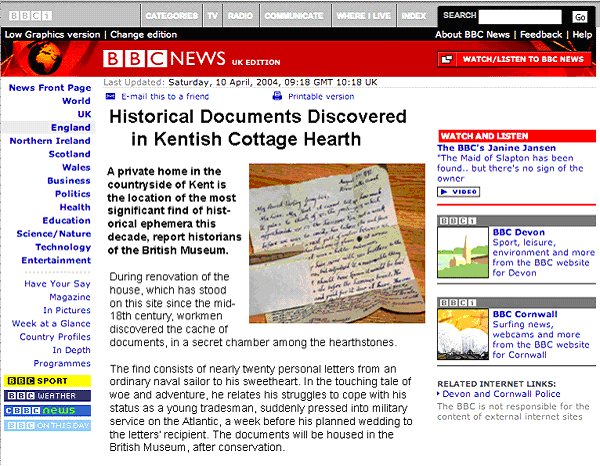This screenshot has height=466, width=600.
Task: Click the Last Updated date line
Action: pyautogui.click(x=240, y=82)
